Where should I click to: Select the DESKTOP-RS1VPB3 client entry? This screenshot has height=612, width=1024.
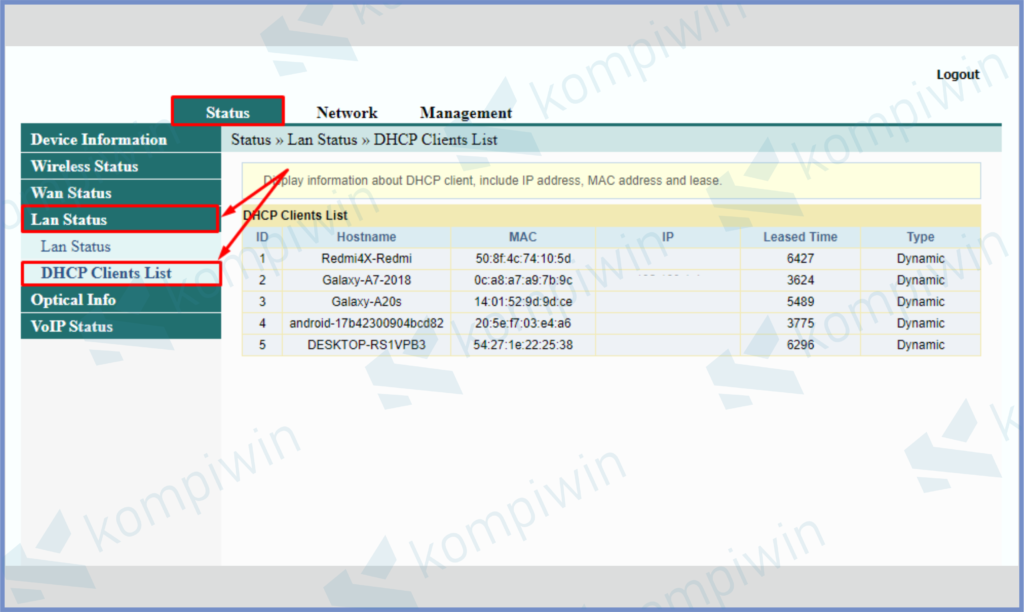coord(366,345)
